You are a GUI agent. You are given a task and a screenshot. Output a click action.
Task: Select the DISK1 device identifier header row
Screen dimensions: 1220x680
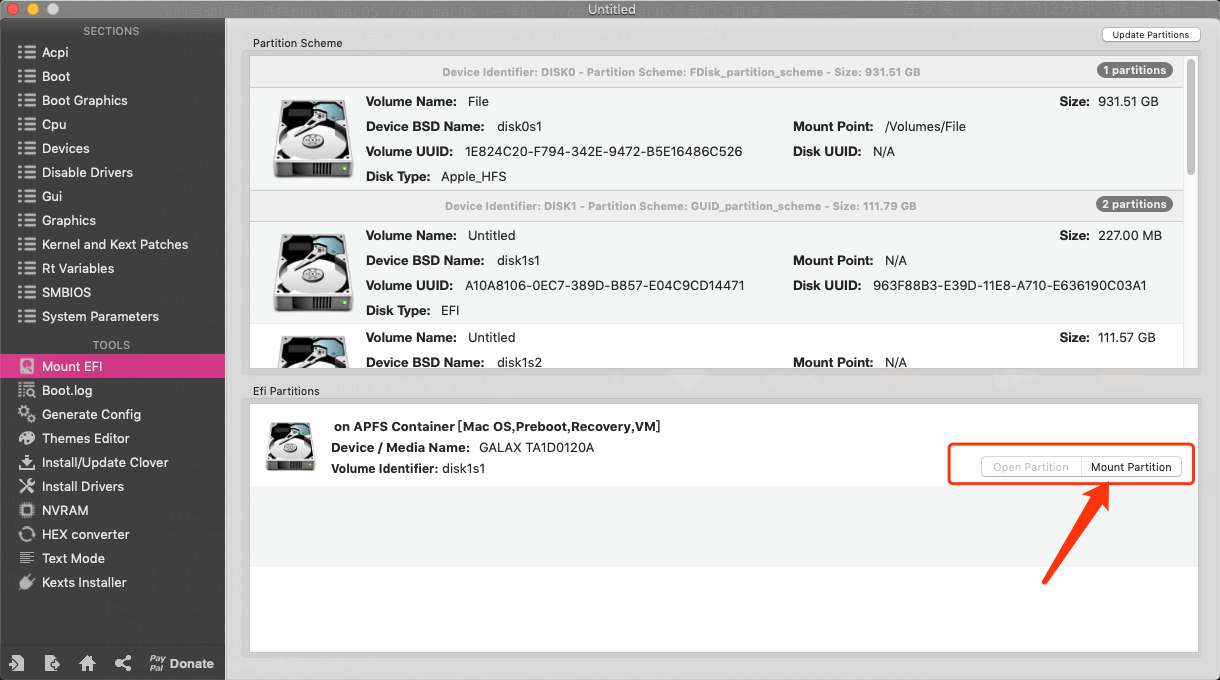716,206
